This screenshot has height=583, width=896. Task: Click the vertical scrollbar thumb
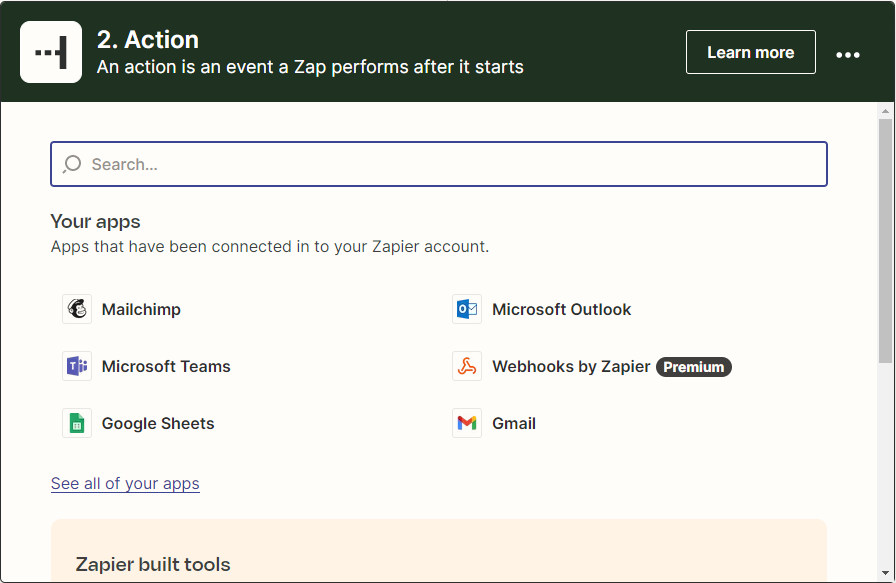(x=885, y=241)
